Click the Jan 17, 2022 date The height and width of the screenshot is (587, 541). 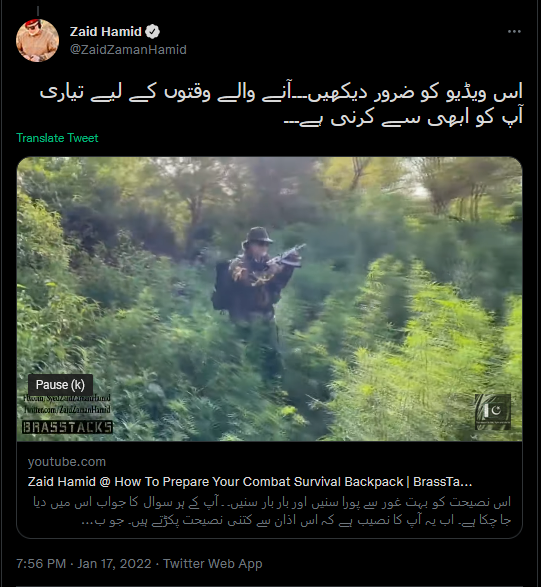coord(114,564)
